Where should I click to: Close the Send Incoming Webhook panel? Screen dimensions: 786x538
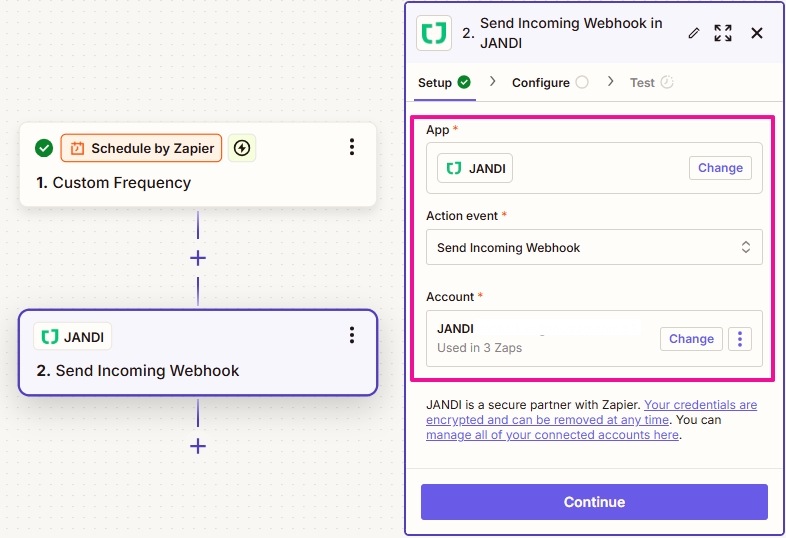757,33
